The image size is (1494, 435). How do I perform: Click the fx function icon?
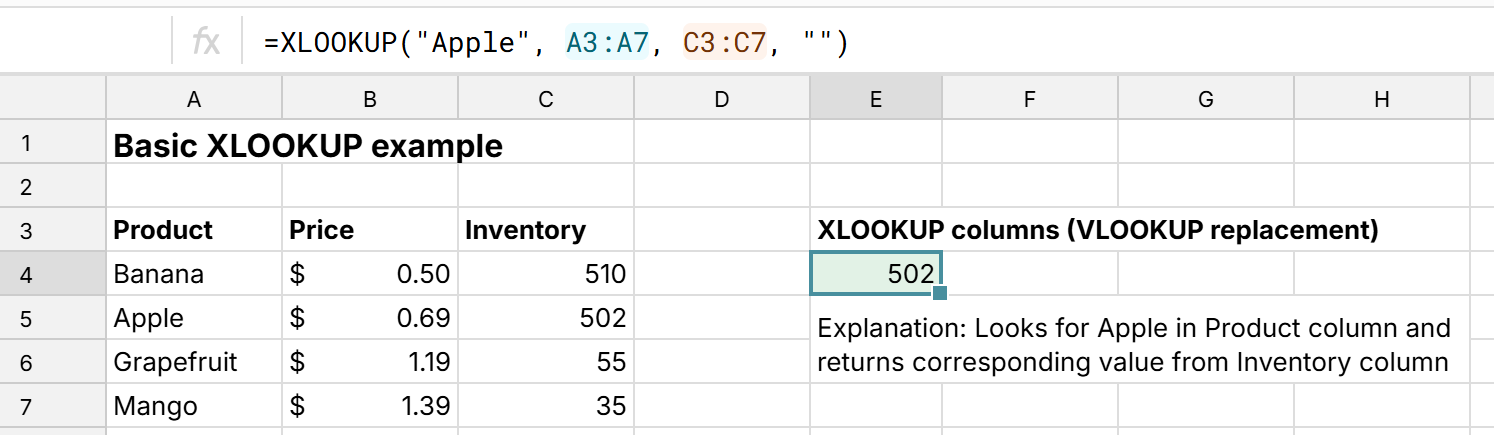point(206,43)
